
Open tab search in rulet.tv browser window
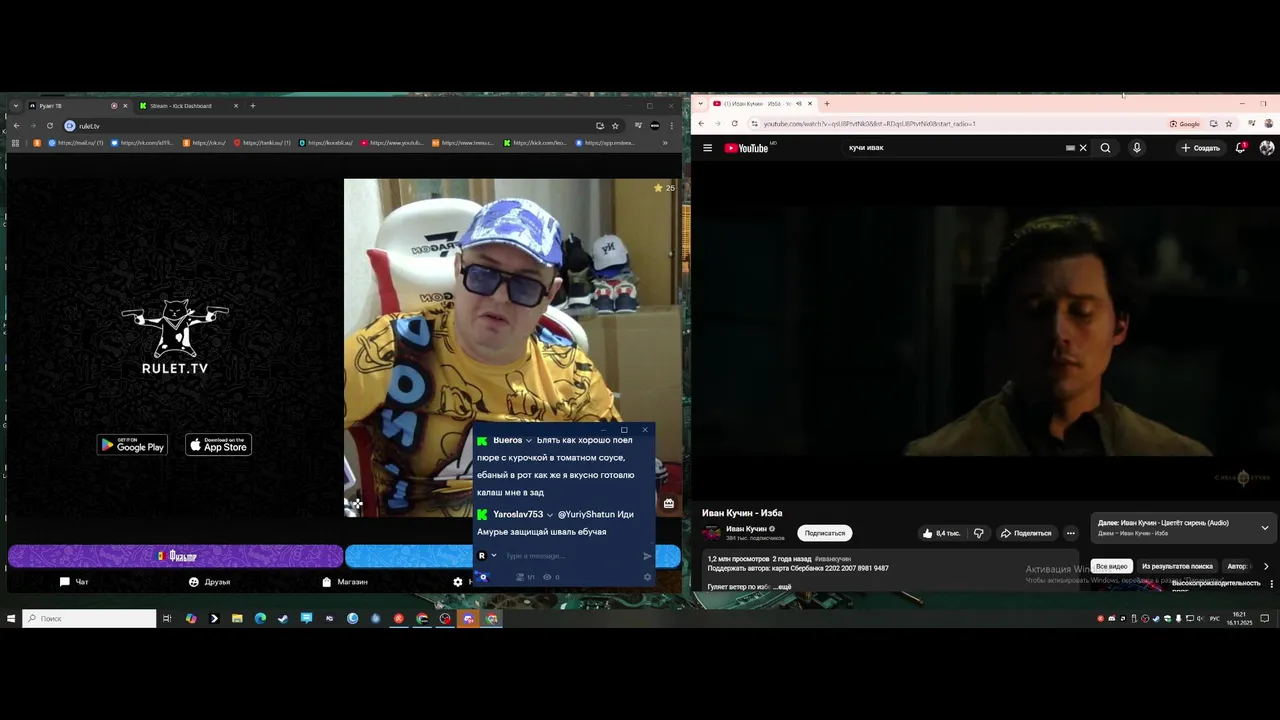pyautogui.click(x=16, y=106)
